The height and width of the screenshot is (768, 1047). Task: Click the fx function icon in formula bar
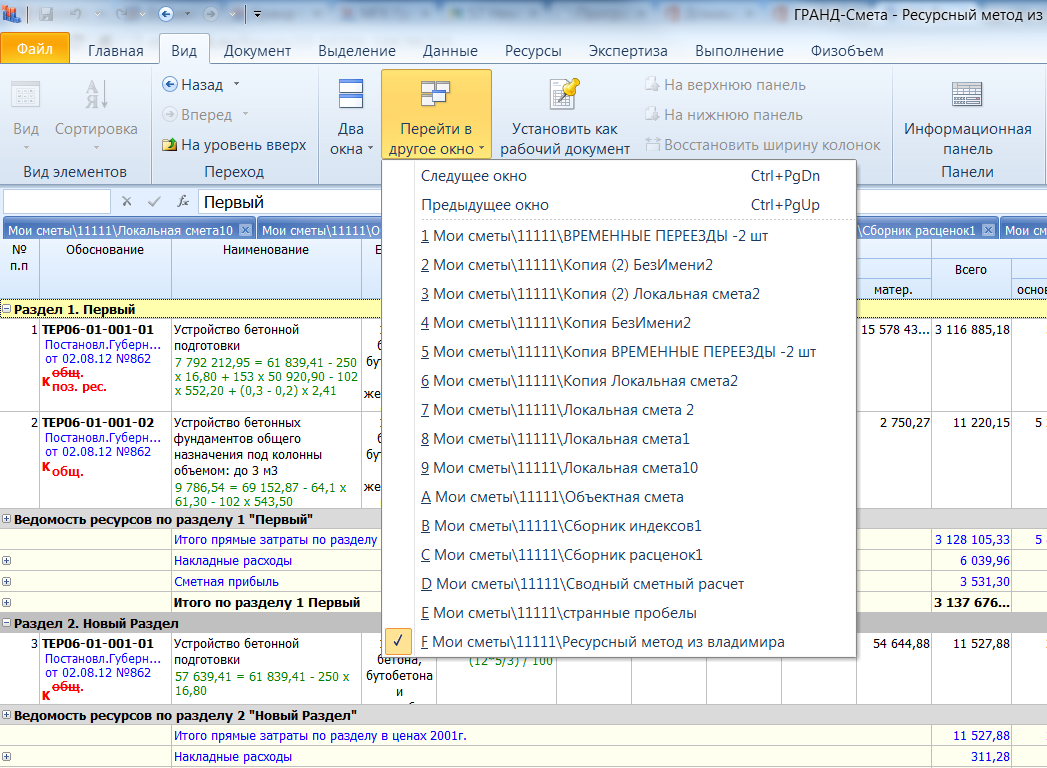click(183, 202)
